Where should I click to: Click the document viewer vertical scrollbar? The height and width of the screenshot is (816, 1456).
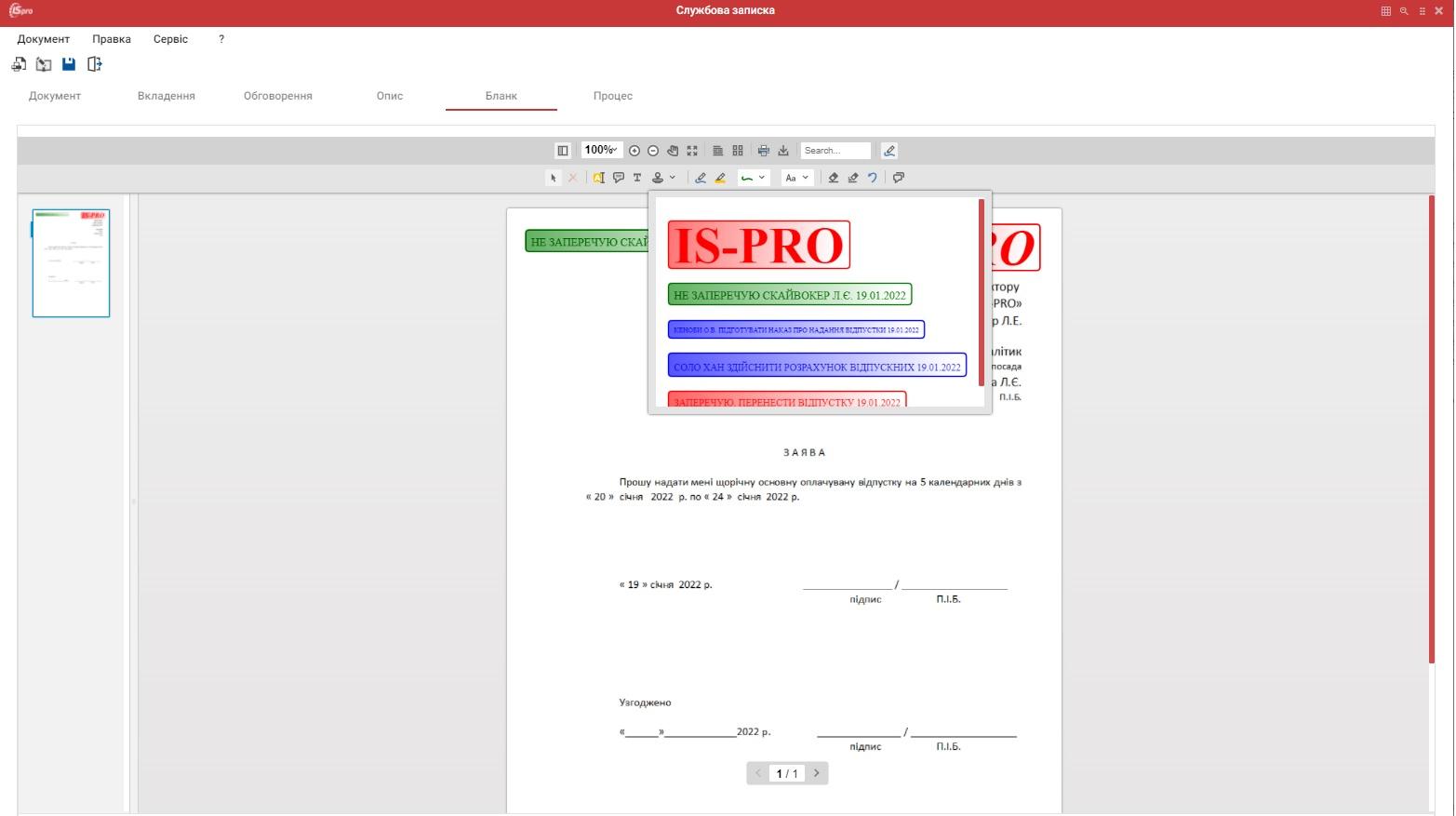pos(1432,429)
